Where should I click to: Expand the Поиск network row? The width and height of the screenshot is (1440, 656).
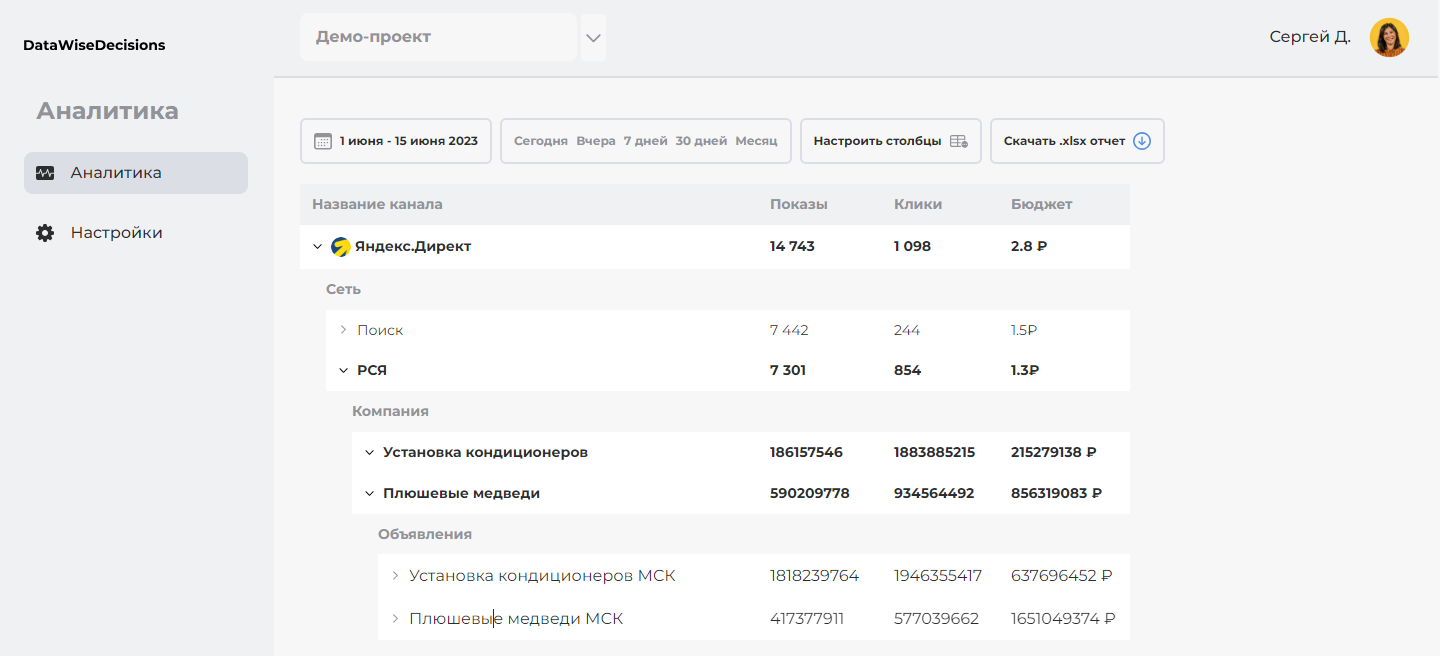(343, 330)
